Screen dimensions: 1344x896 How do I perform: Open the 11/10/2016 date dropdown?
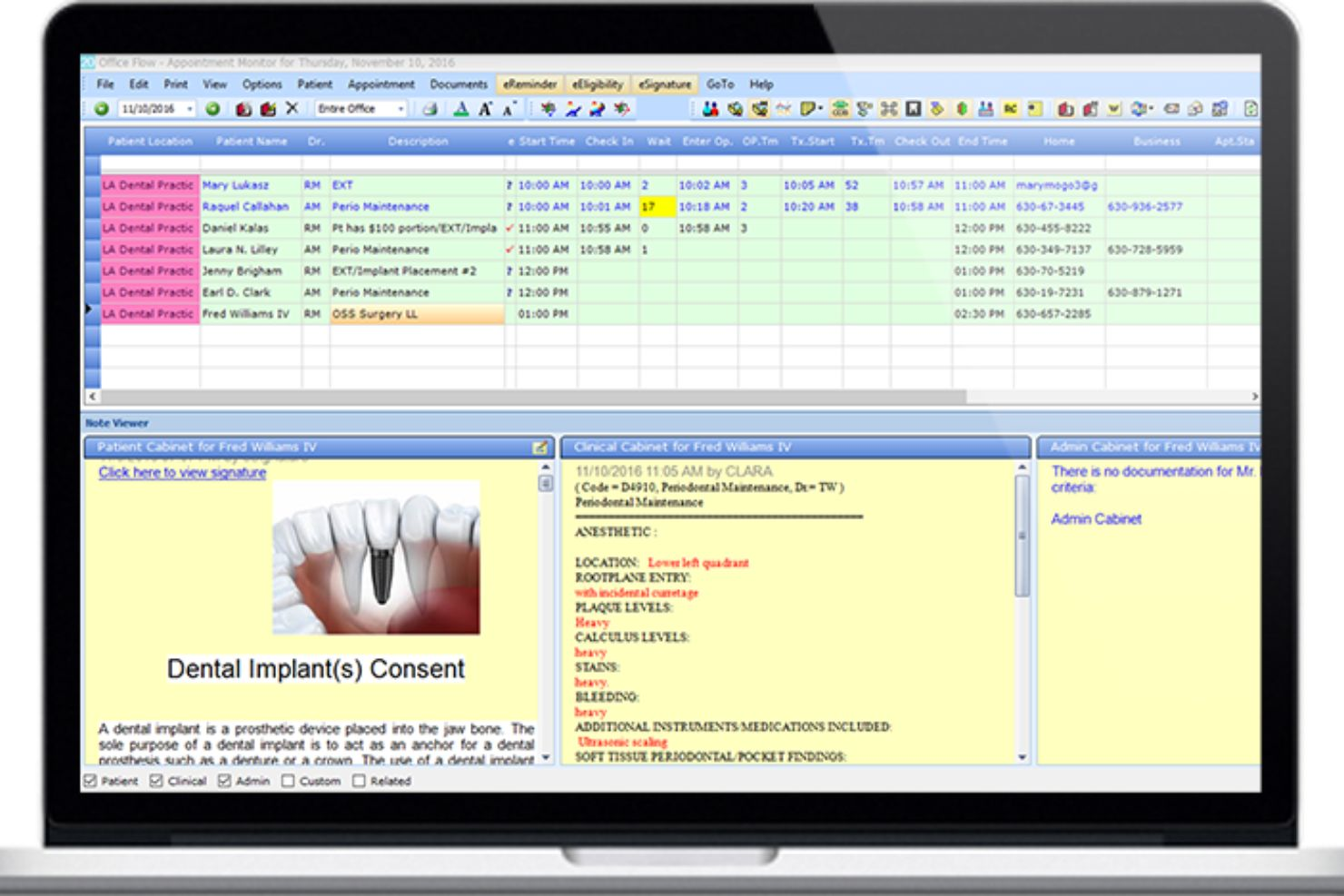190,109
